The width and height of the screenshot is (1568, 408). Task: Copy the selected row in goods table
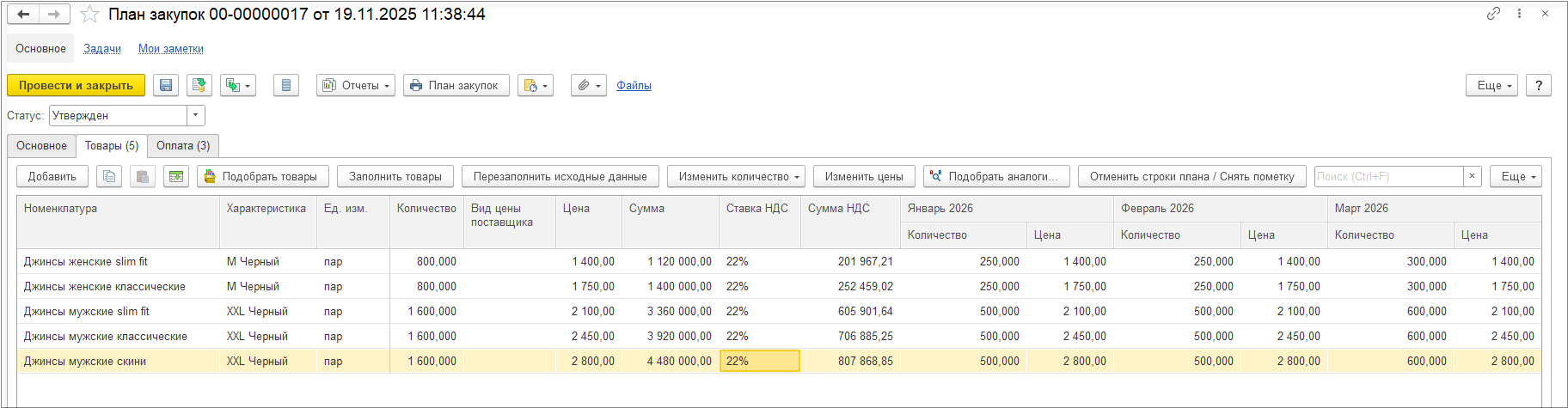pyautogui.click(x=109, y=177)
